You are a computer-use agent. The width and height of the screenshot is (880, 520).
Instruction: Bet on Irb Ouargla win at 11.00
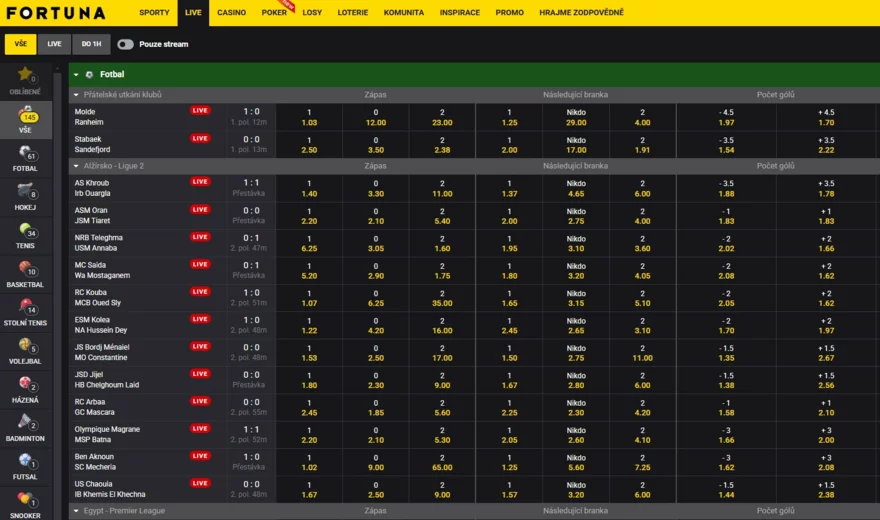click(x=442, y=188)
